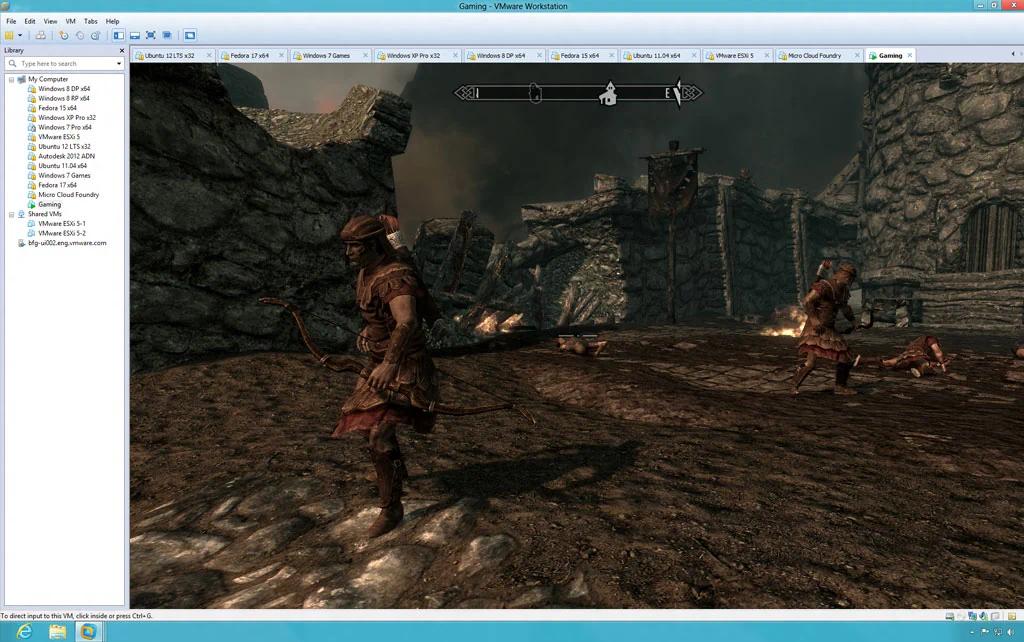
Task: Toggle the library sidebar view icon
Action: [118, 35]
